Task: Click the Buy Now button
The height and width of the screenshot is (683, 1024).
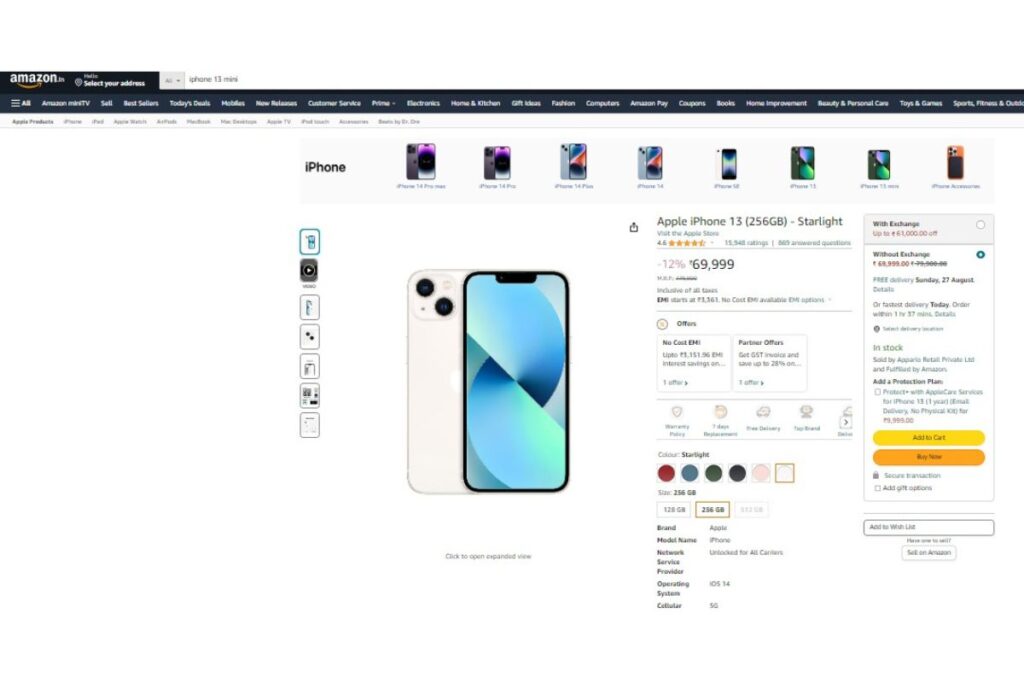Action: [x=928, y=457]
